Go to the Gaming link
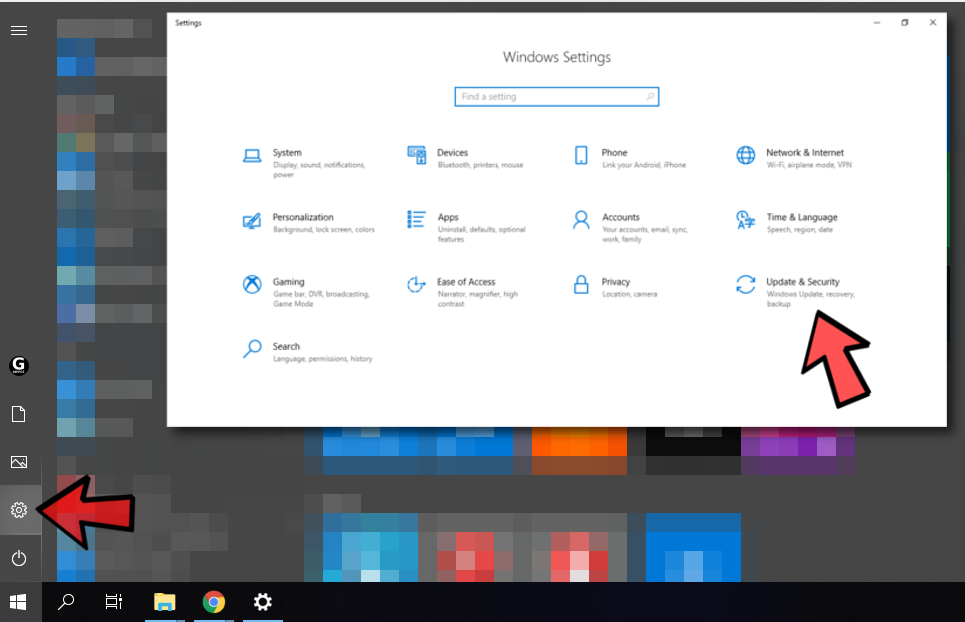The image size is (965, 622). (289, 282)
